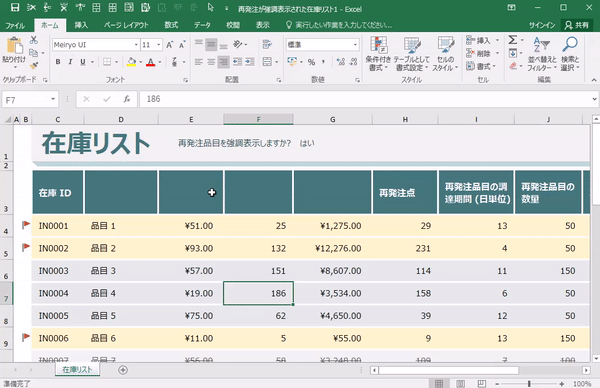This screenshot has height=388, width=600.
Task: Click the add new sheet plus button
Action: (123, 370)
